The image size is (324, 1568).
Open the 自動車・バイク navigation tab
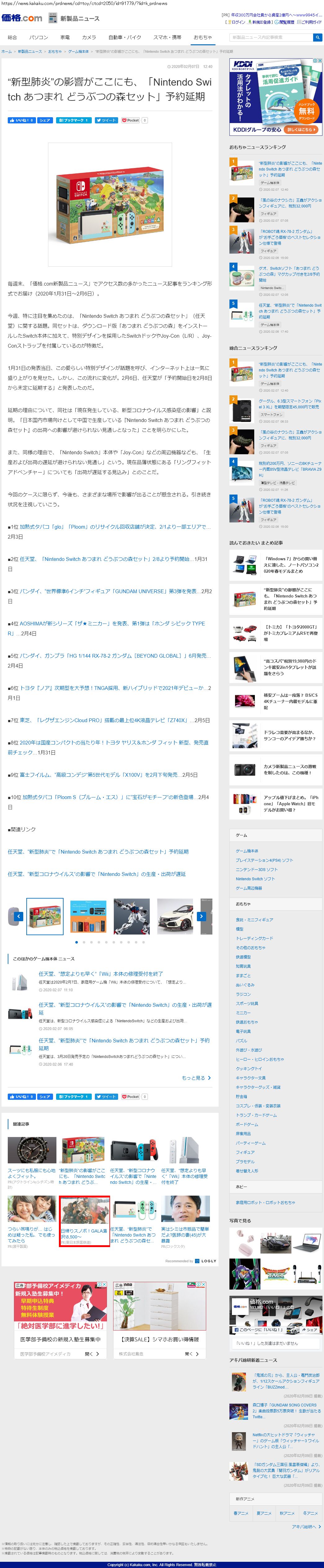[x=125, y=37]
